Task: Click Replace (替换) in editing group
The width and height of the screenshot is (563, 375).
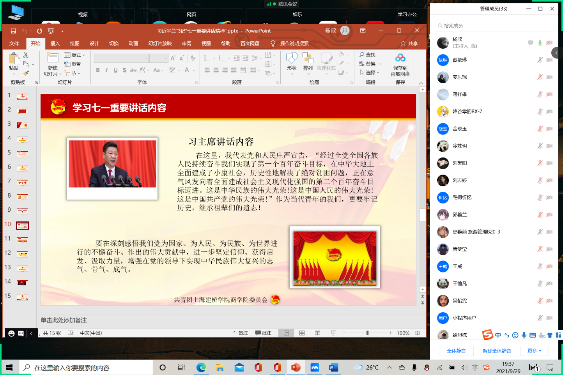Action: pos(368,64)
